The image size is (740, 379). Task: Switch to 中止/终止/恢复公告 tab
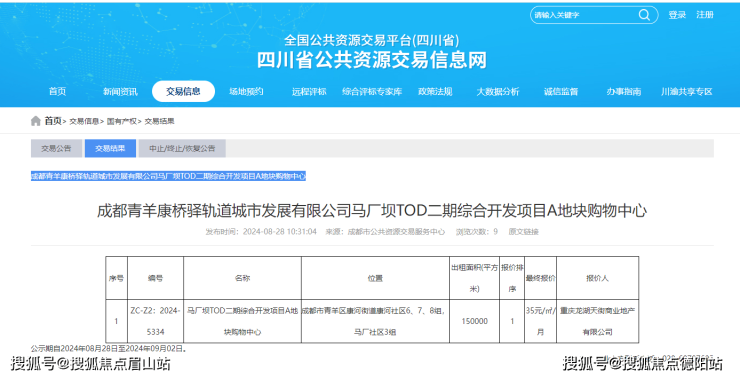click(182, 148)
